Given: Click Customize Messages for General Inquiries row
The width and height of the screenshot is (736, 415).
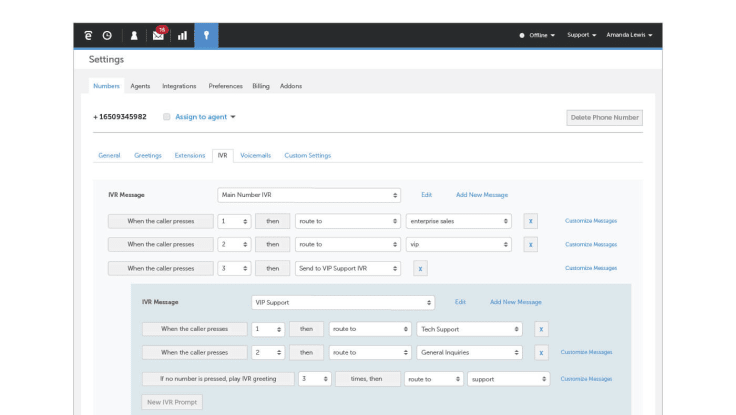Looking at the screenshot, I should pos(586,352).
